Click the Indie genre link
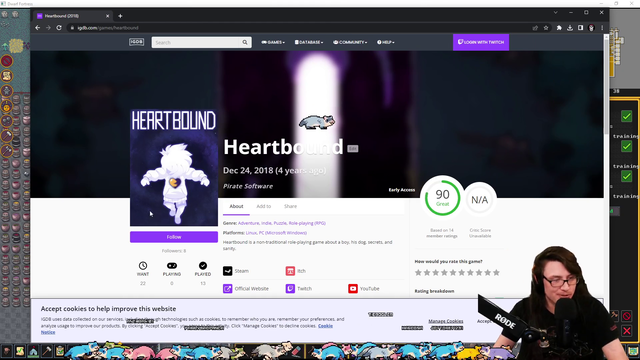Screen dimensions: 640x360 [x=266, y=223]
